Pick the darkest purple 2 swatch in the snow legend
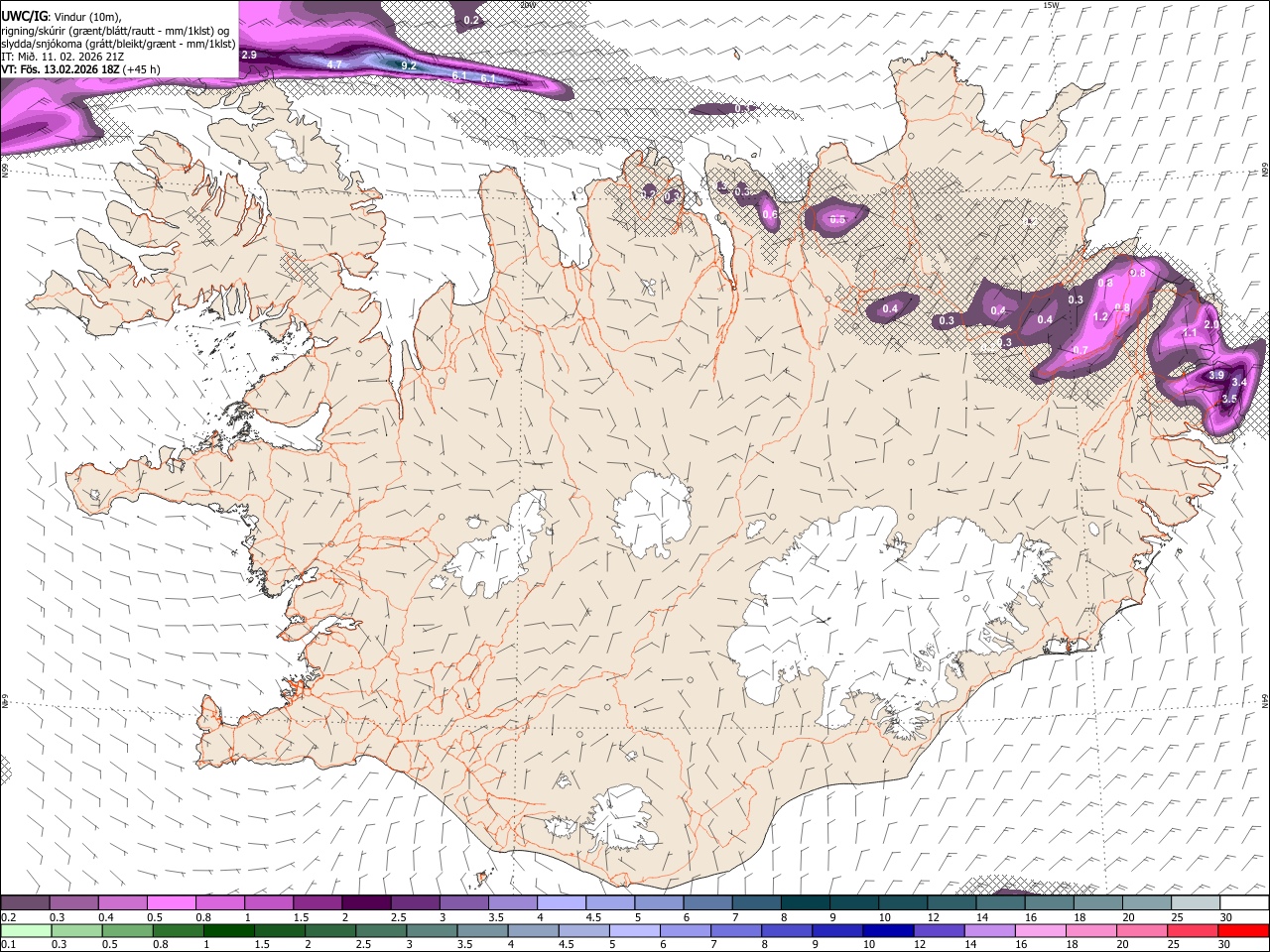Image resolution: width=1270 pixels, height=952 pixels. pos(365,902)
